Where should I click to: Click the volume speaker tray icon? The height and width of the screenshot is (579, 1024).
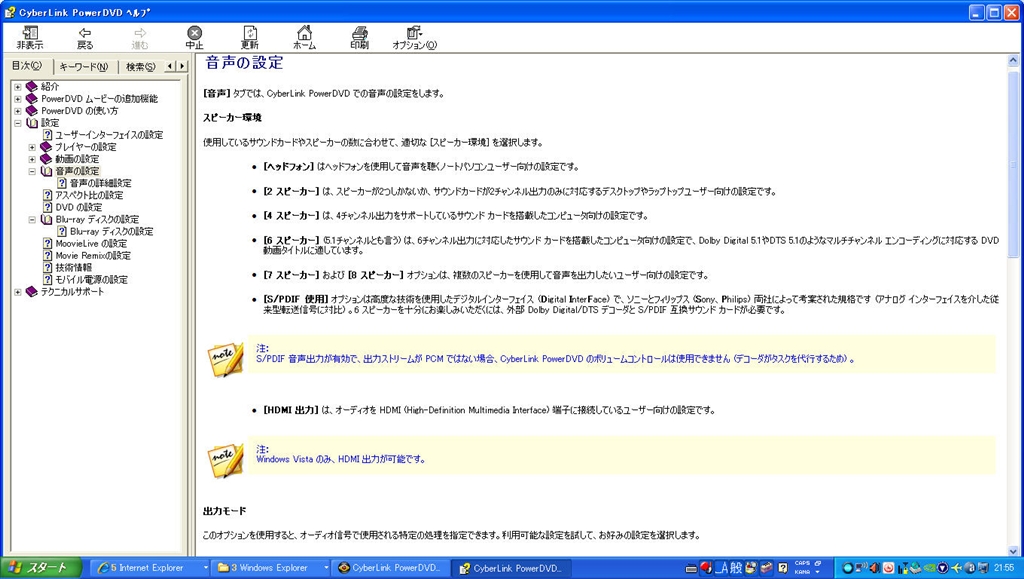(872, 568)
